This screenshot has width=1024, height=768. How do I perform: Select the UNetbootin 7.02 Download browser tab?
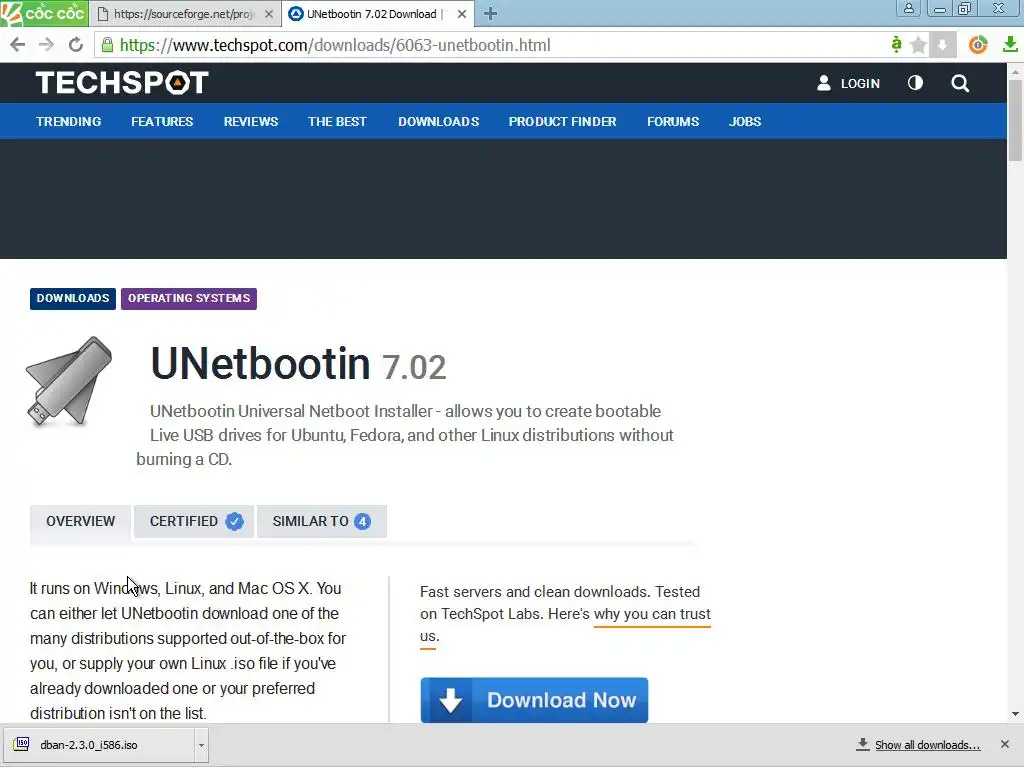[x=378, y=14]
